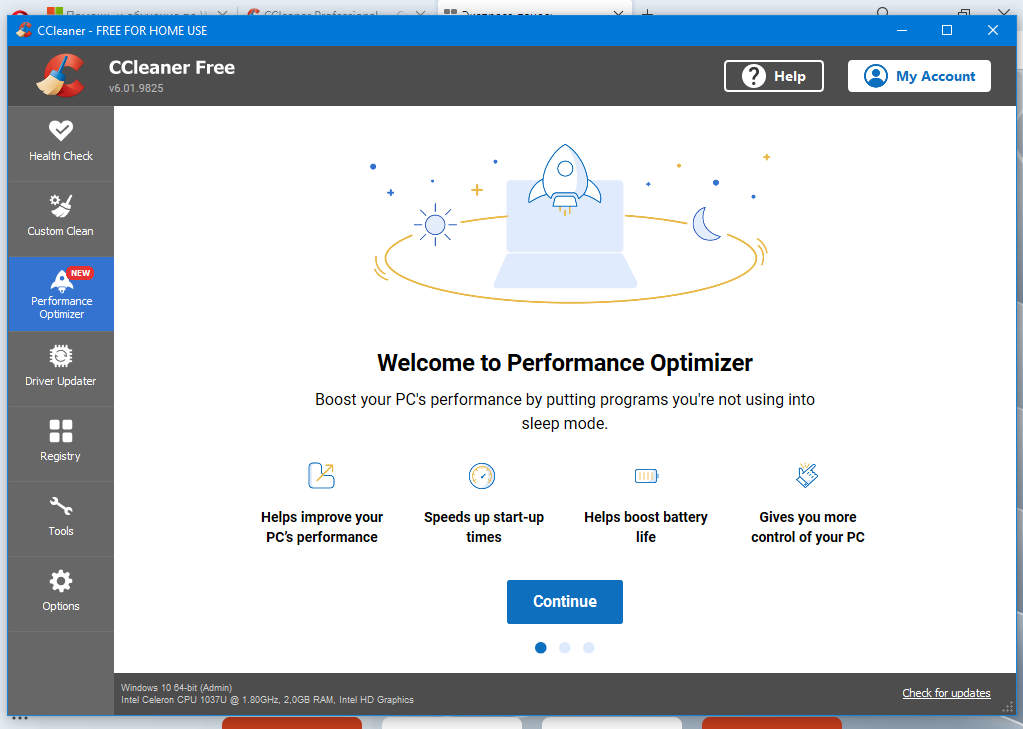Screen dimensions: 1023x729
Task: Click 'Gives you more control of your PC' text
Action: (808, 527)
